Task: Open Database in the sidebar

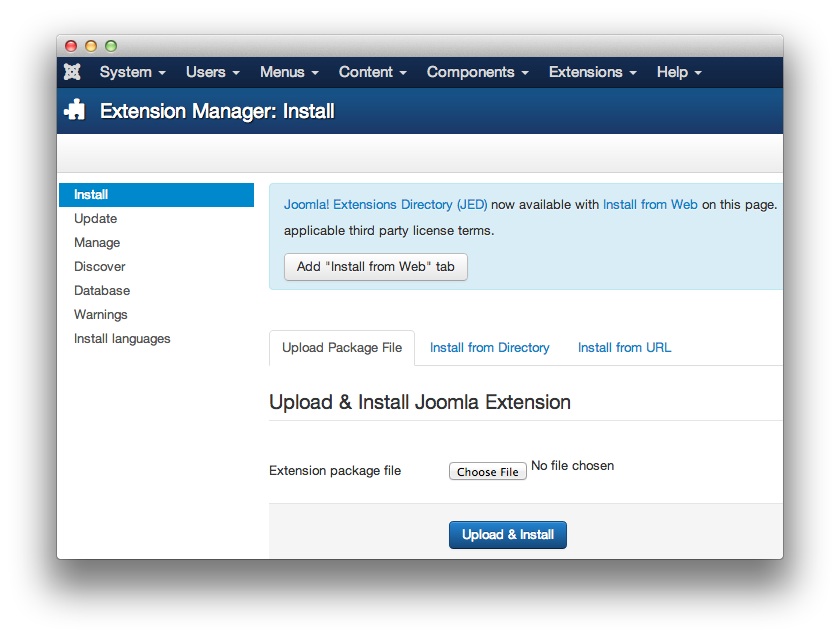Action: pos(102,290)
